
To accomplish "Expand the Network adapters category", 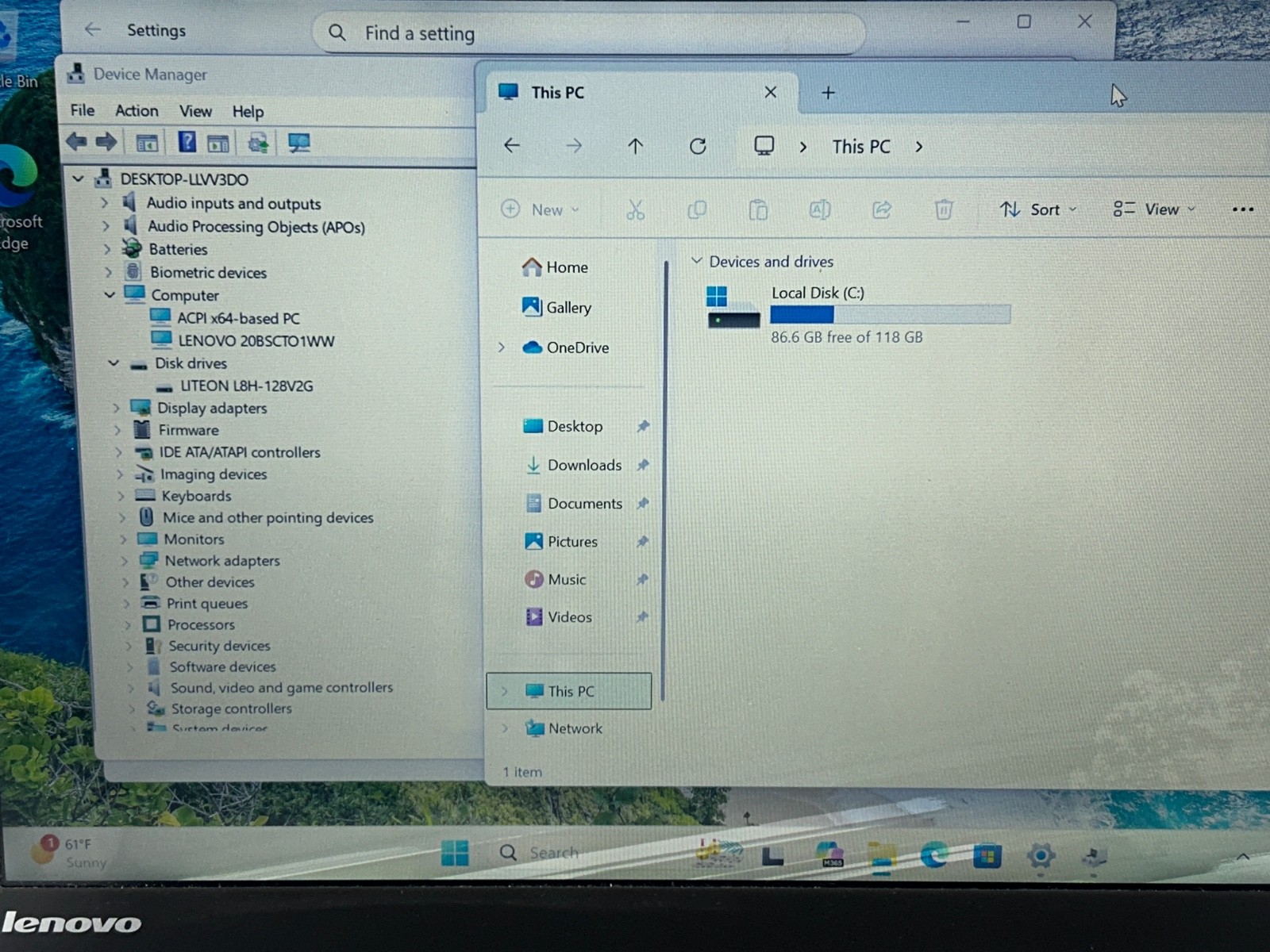I will click(124, 560).
